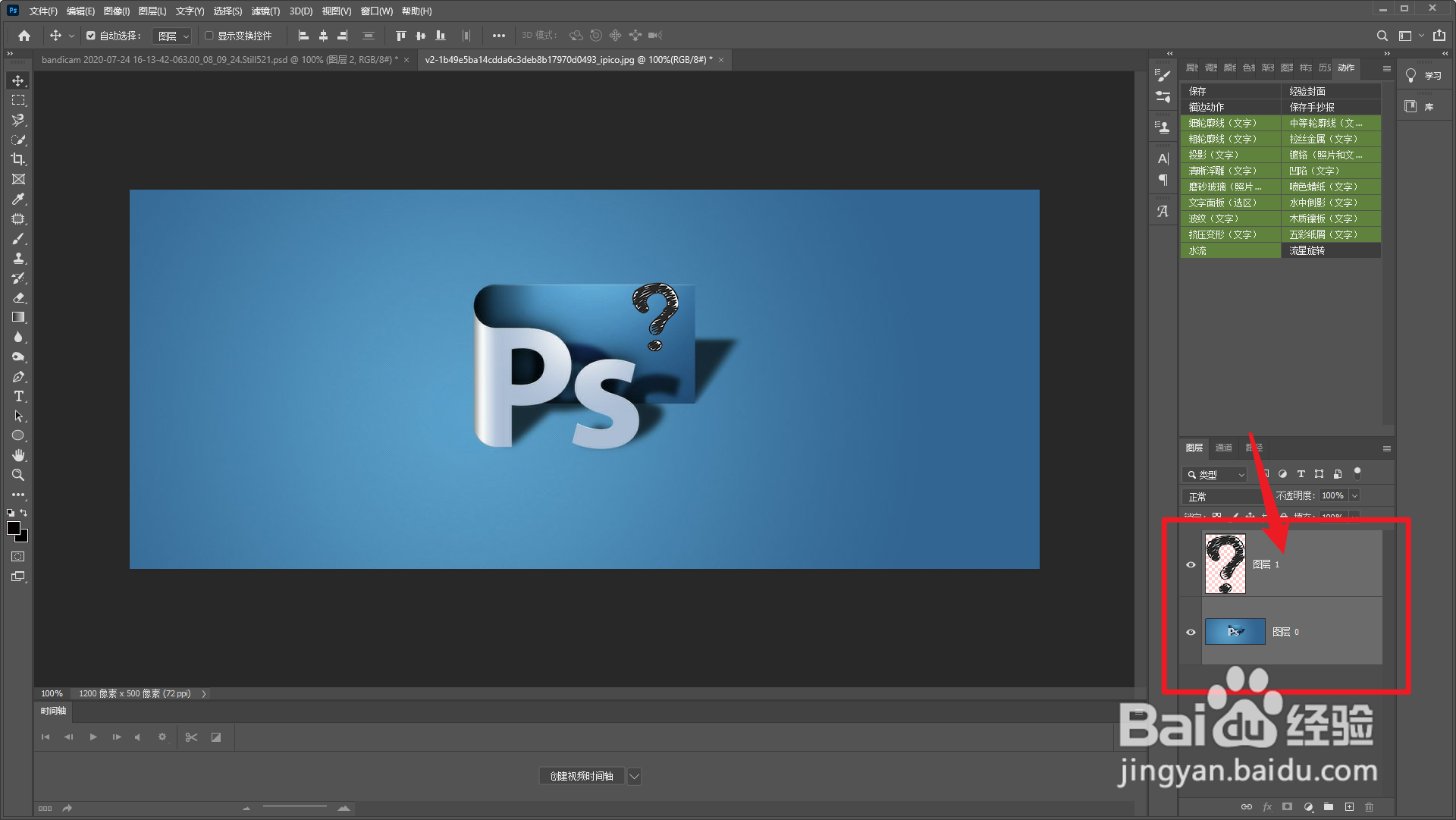Click the add layer style fx icon

1267,807
